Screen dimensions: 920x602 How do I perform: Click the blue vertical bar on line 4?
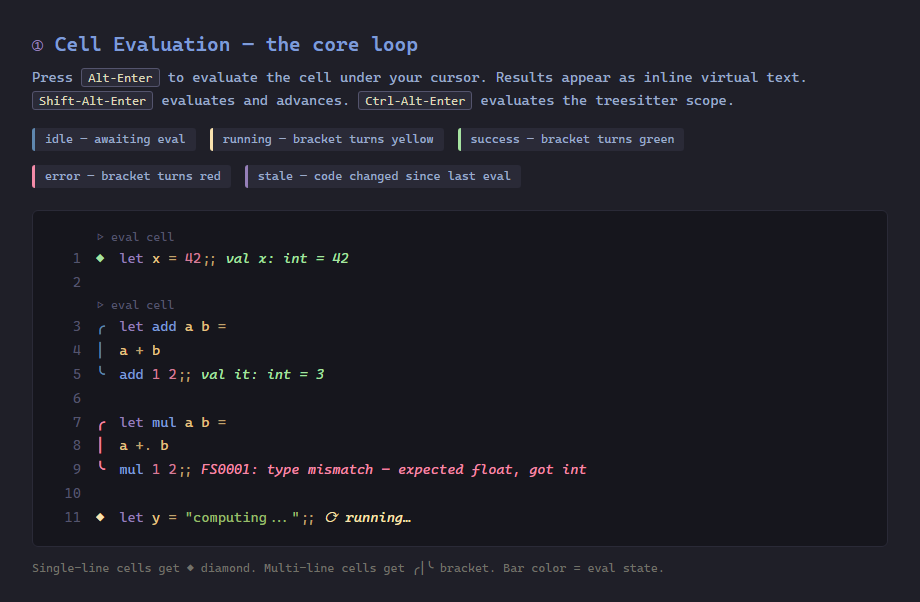[x=100, y=350]
